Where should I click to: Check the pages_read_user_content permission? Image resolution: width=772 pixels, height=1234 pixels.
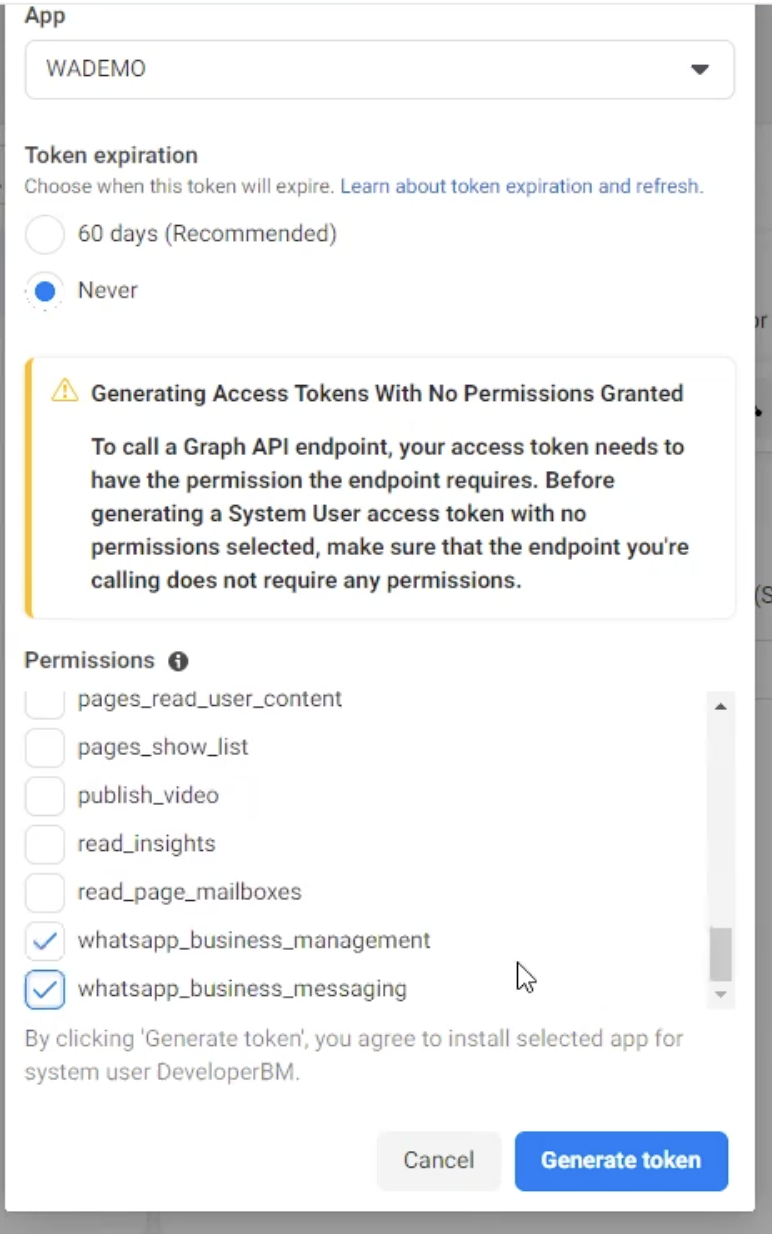(x=44, y=700)
